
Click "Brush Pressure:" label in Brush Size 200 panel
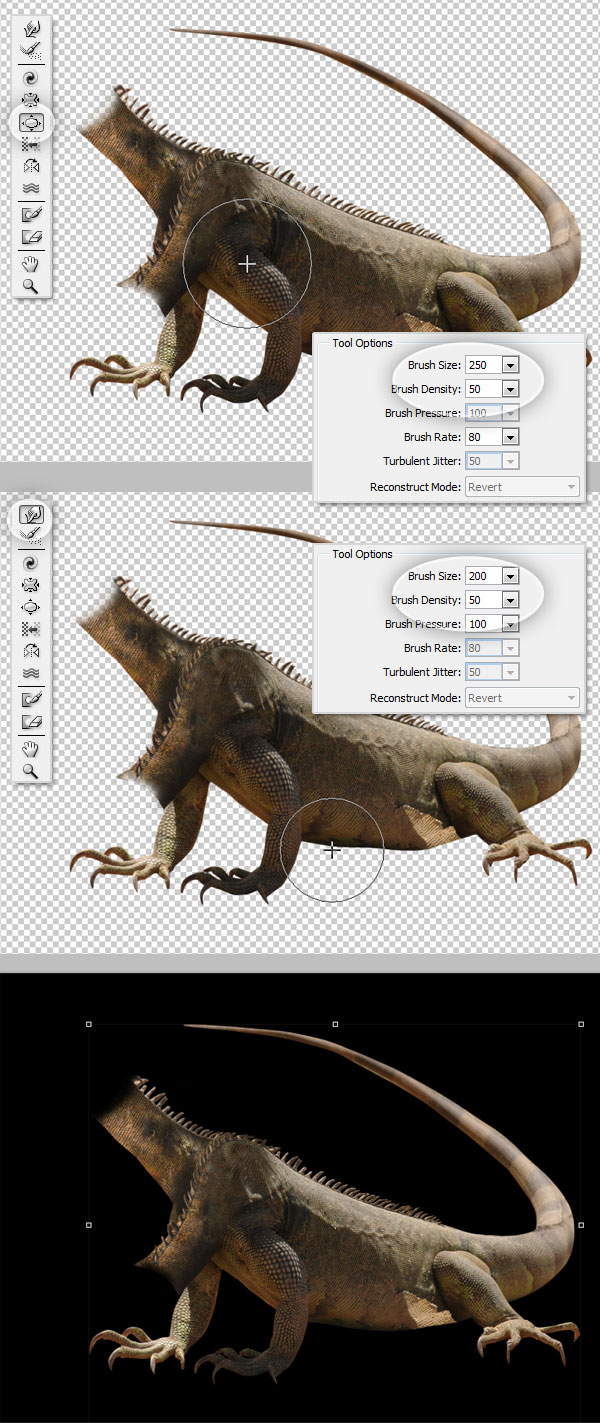tap(423, 624)
